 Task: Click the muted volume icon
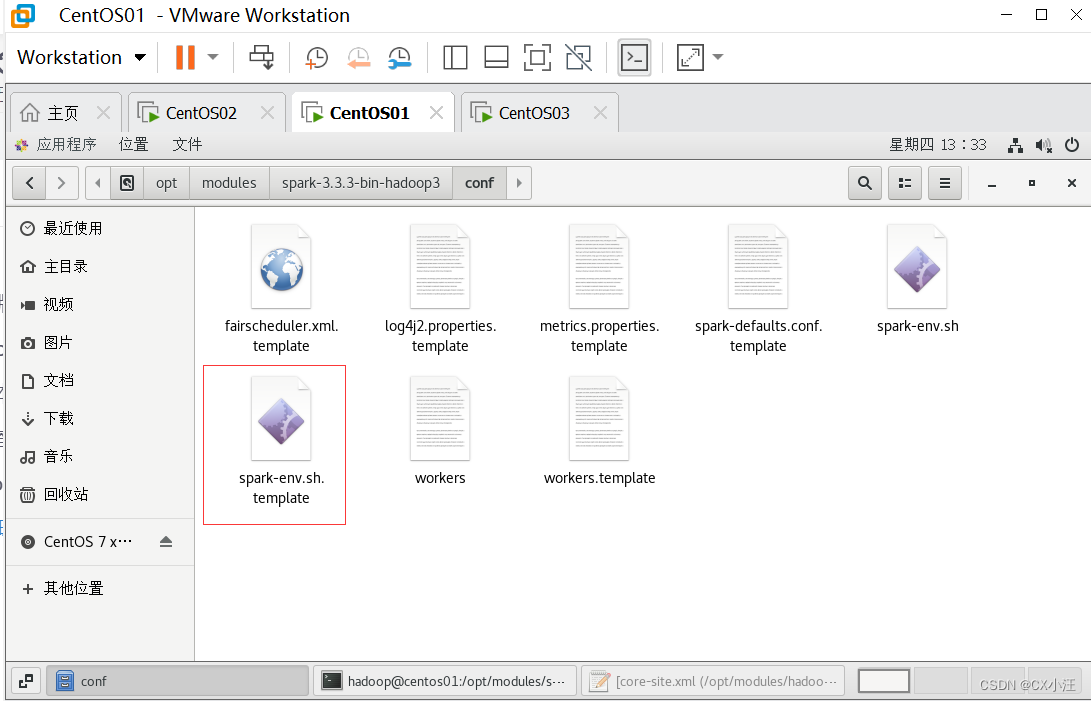[x=1043, y=145]
